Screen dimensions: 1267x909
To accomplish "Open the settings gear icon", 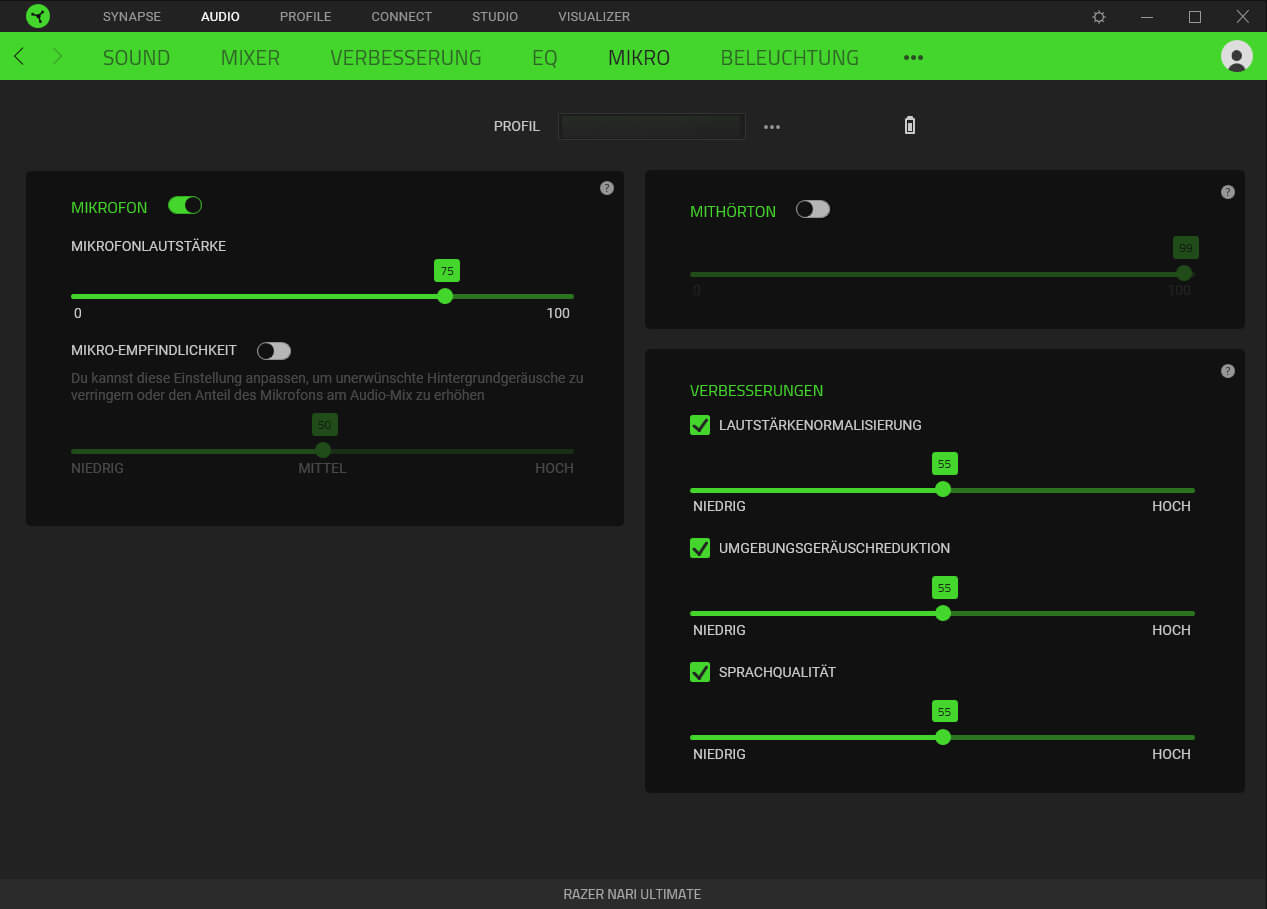I will 1099,17.
